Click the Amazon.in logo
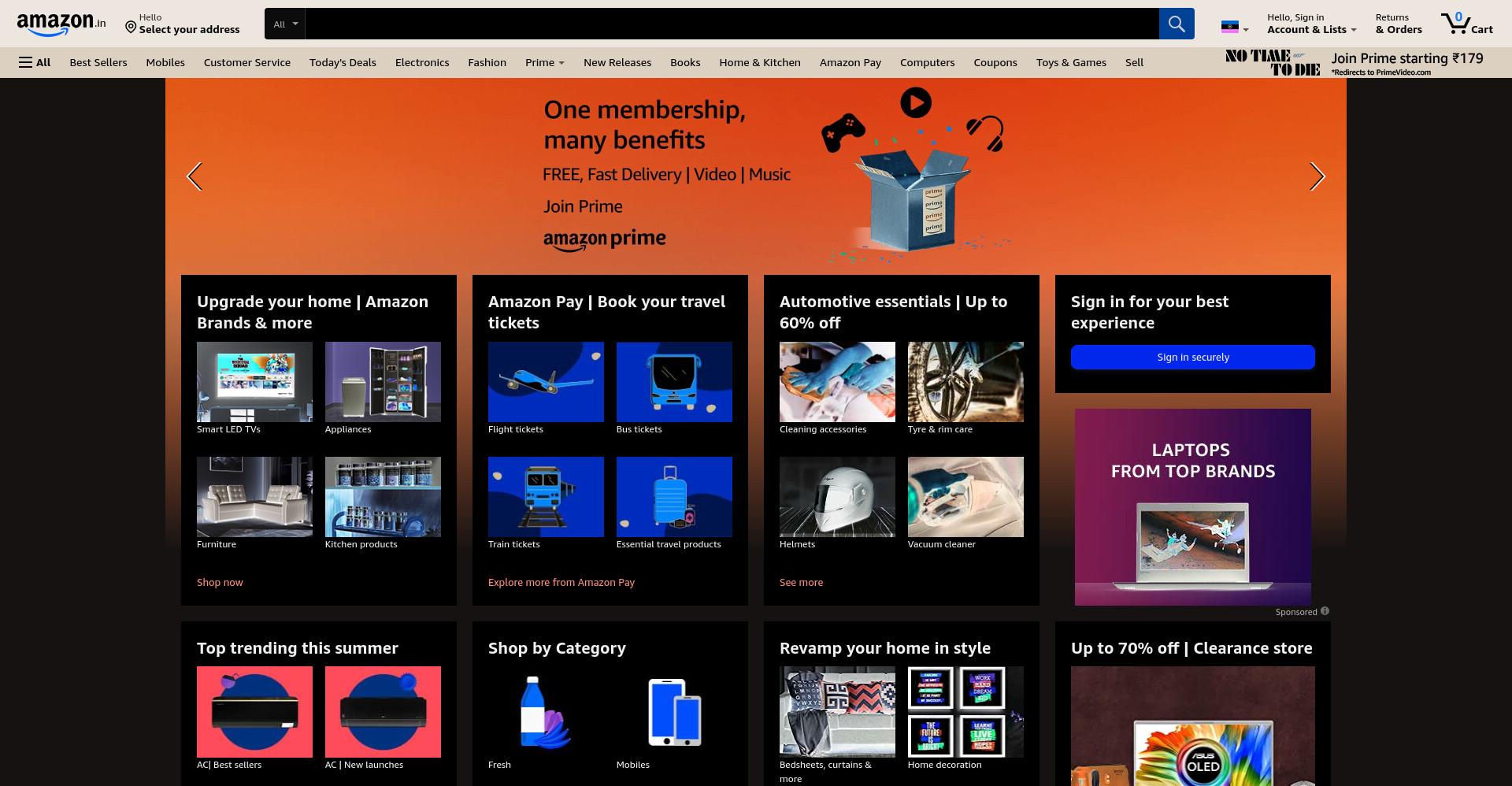1512x786 pixels. pos(61,24)
